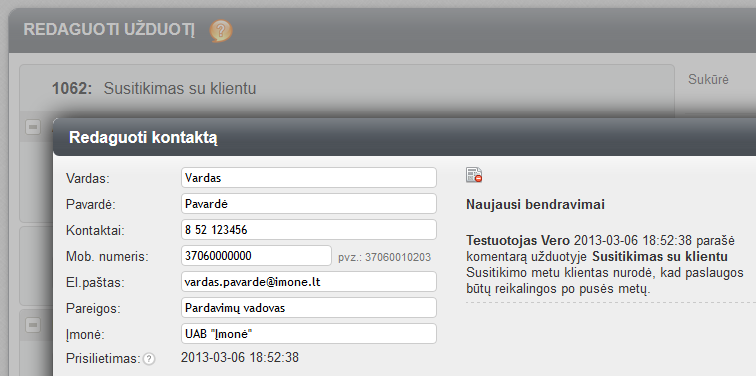Collapse the lower task section minus button
The width and height of the screenshot is (756, 376).
[x=33, y=325]
